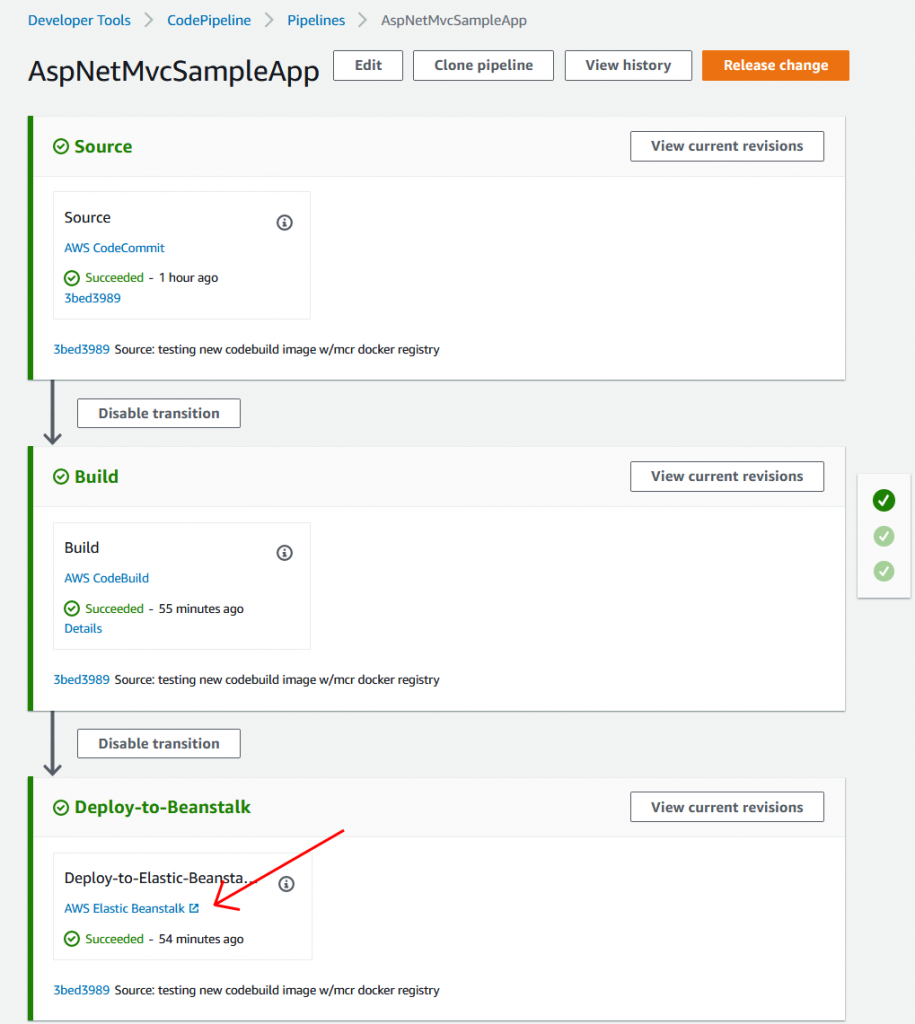Click the Deploy-to-Beanstalk stage heading
The image size is (915, 1024).
click(x=163, y=808)
